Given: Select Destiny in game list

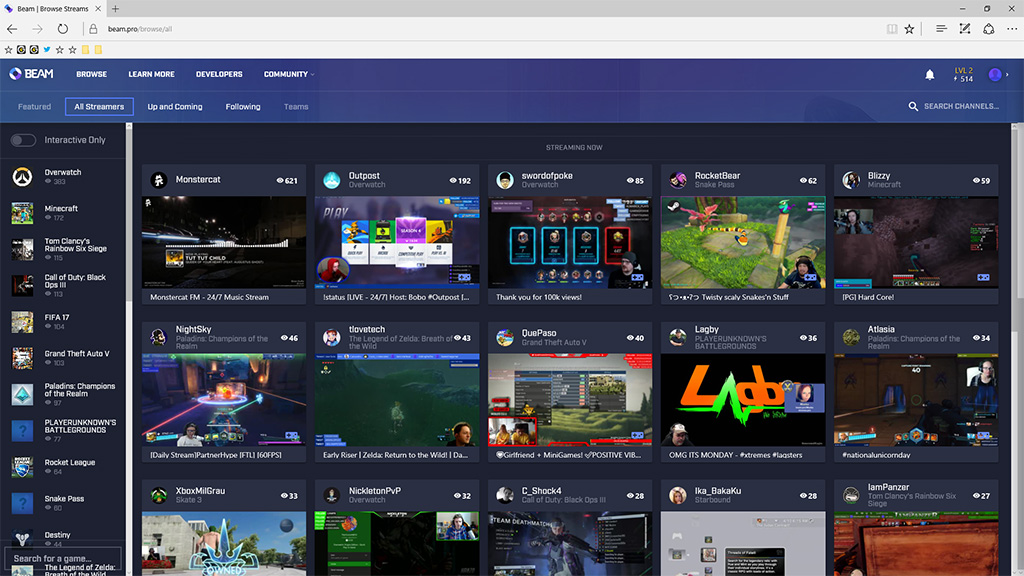Looking at the screenshot, I should pyautogui.click(x=57, y=535).
